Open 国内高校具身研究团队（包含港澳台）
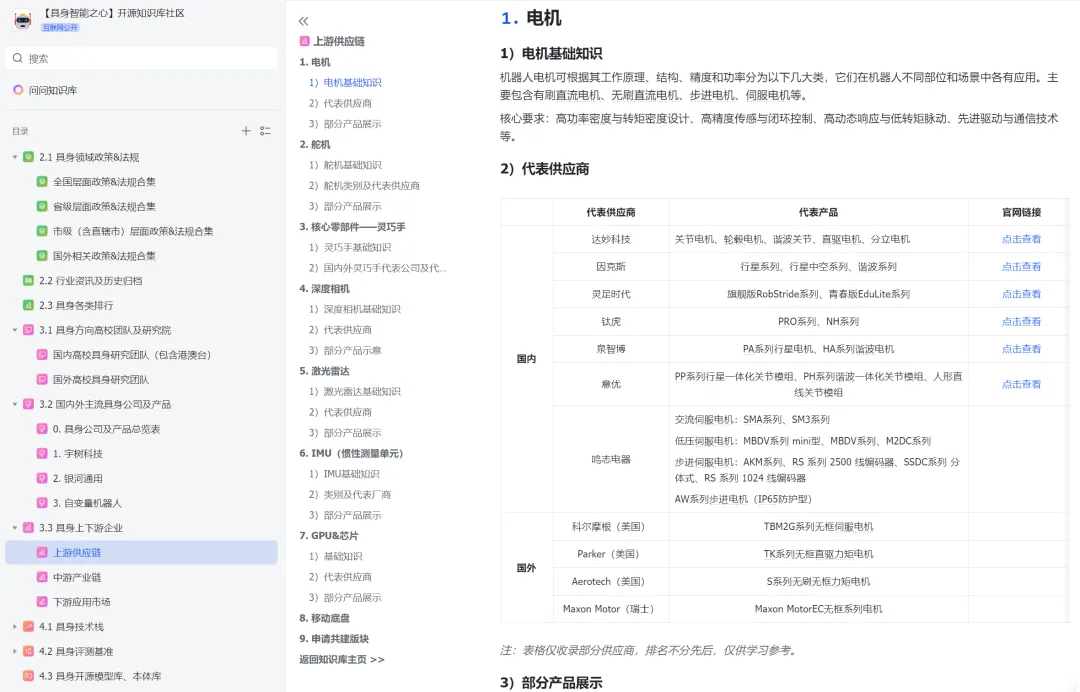Viewport: 1080px width, 692px height. coord(132,355)
